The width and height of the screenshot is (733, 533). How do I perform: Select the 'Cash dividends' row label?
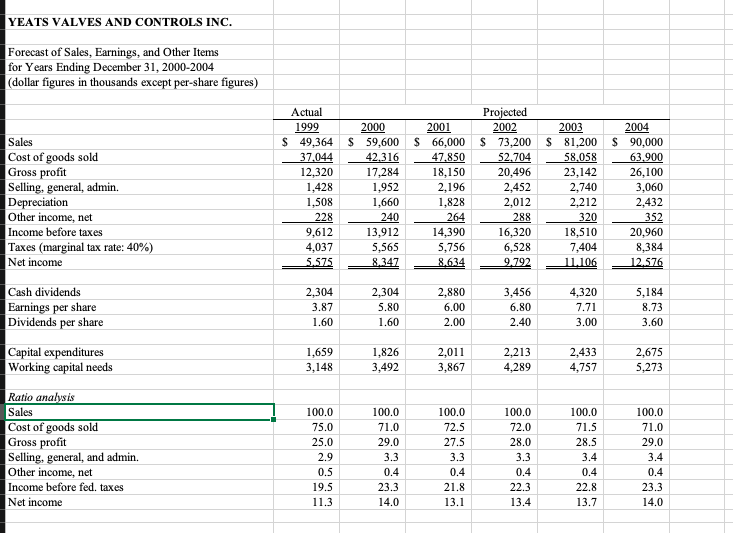(44, 292)
